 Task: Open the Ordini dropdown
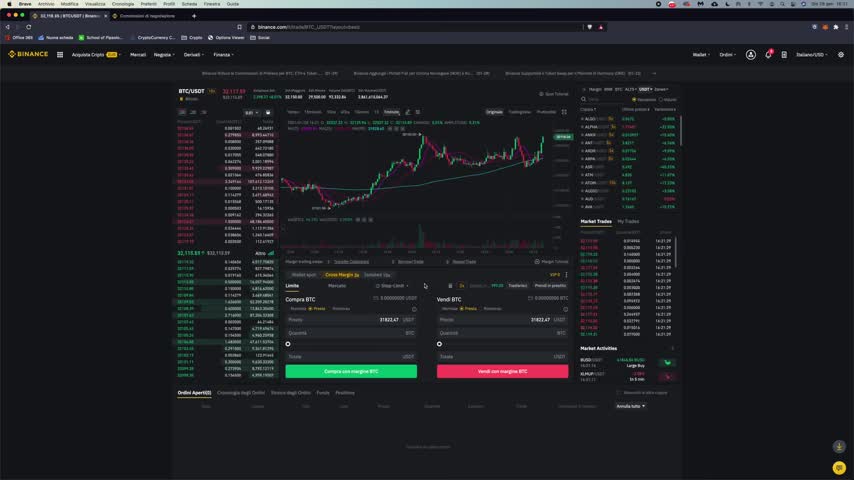(x=727, y=54)
